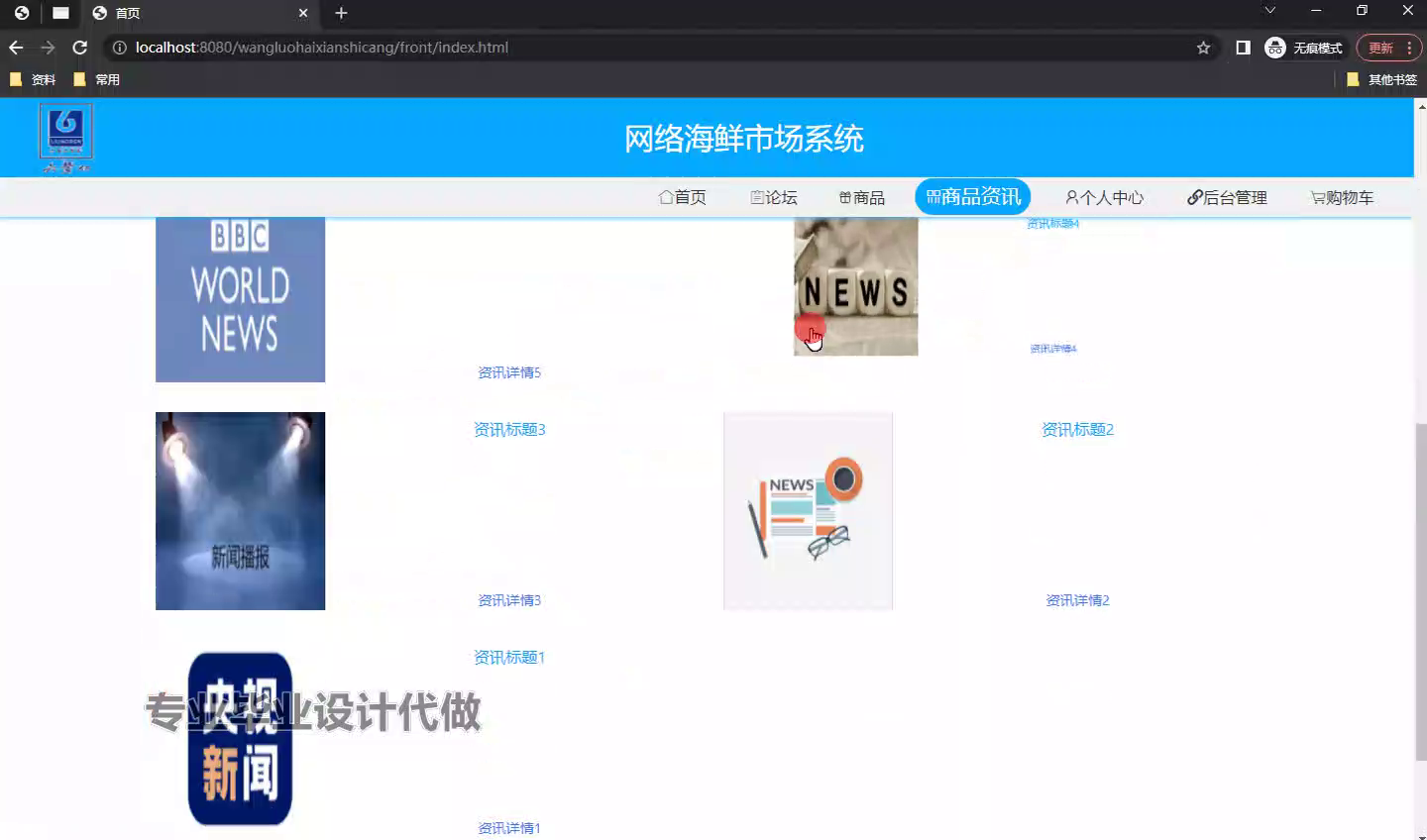Click the 资讯详情2 detail text
Viewport: 1427px width, 840px height.
pos(1077,600)
